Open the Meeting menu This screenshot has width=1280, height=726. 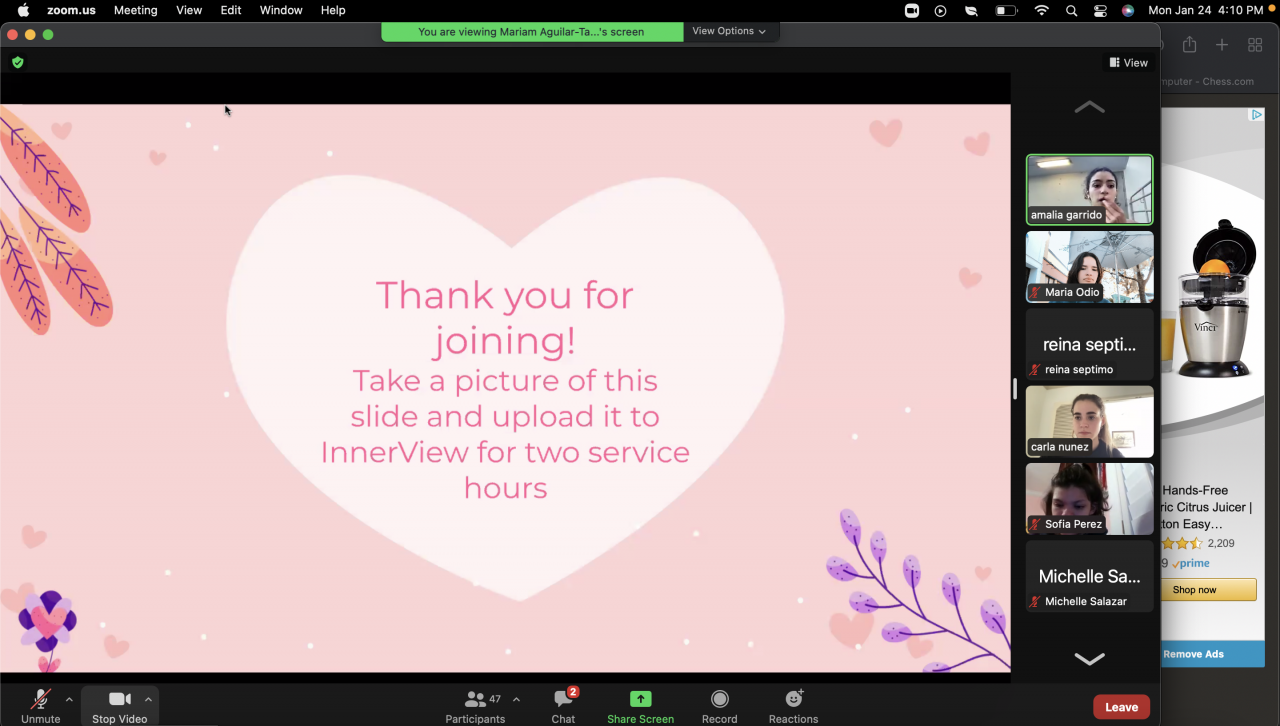(x=135, y=10)
